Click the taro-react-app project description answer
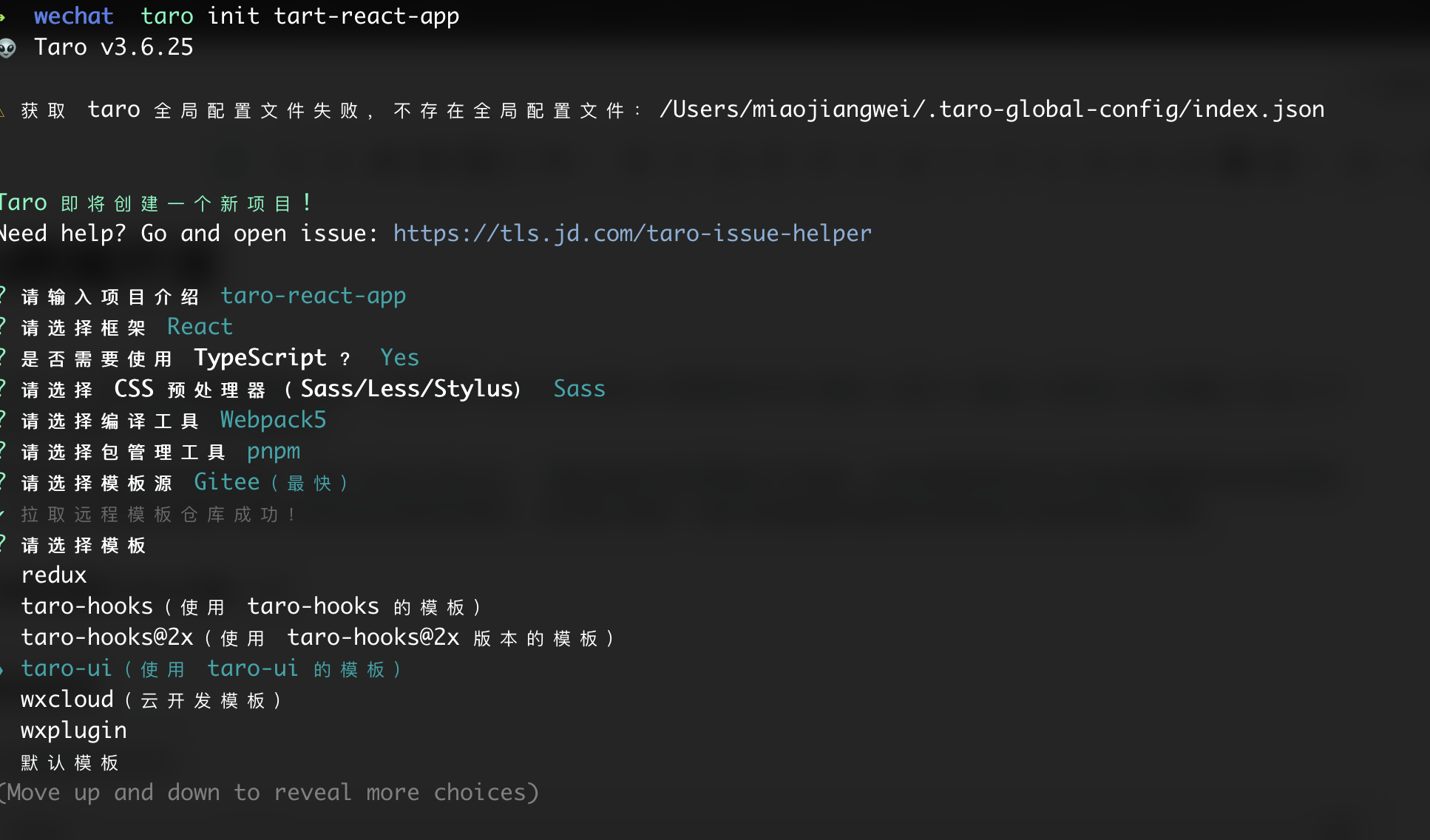This screenshot has width=1430, height=840. [314, 296]
